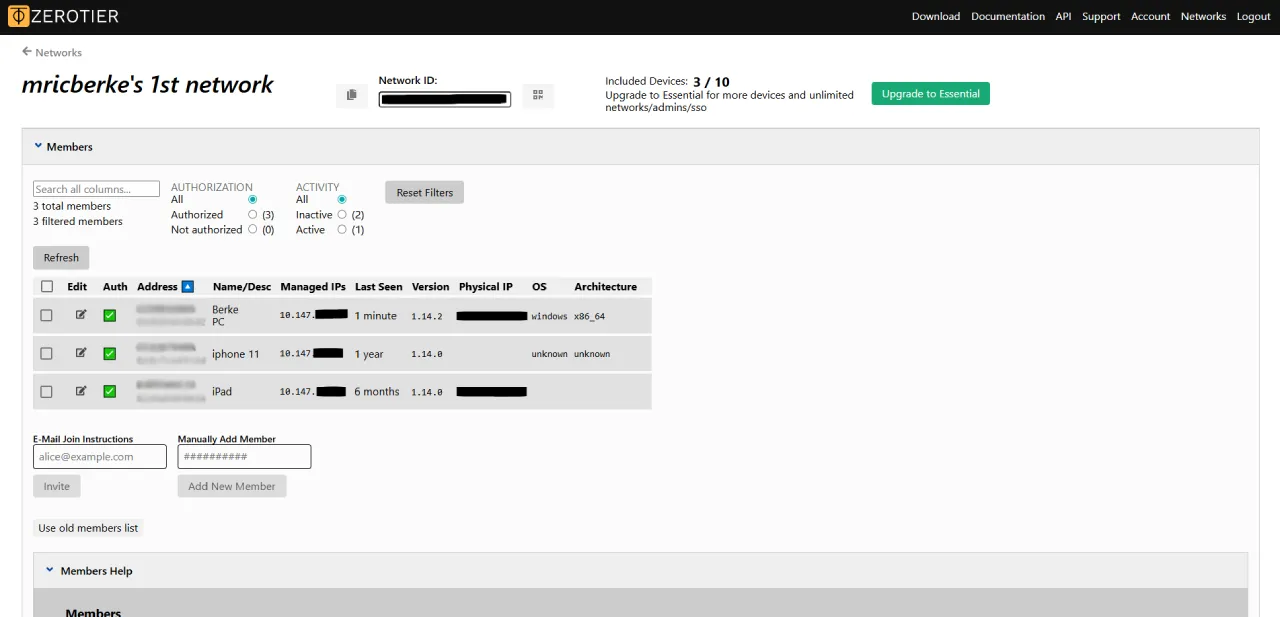Select the iPad row checkbox
Screen dimensions: 1280x617
[x=46, y=392]
